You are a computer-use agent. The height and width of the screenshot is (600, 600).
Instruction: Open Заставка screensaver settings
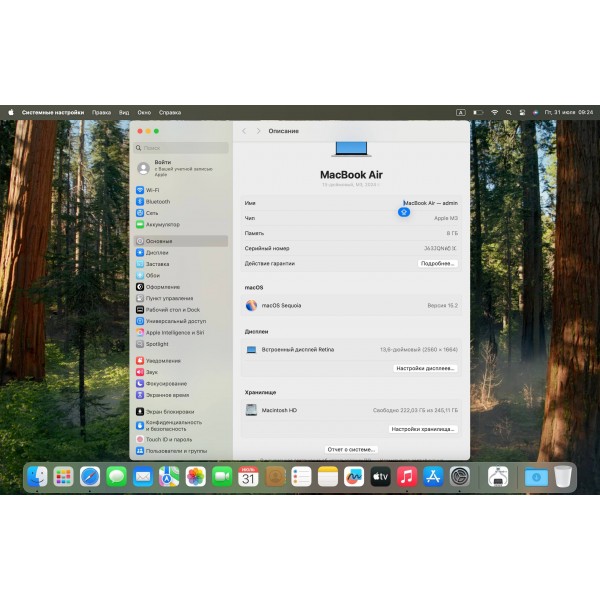[x=152, y=264]
